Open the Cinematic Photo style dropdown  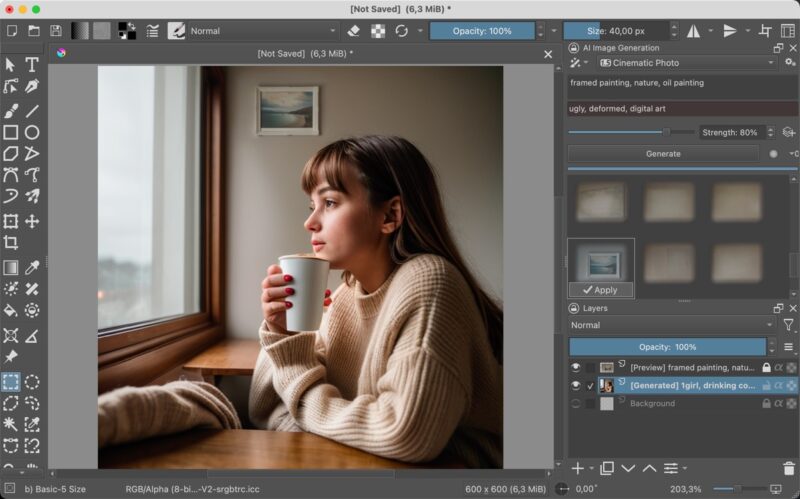(x=687, y=63)
